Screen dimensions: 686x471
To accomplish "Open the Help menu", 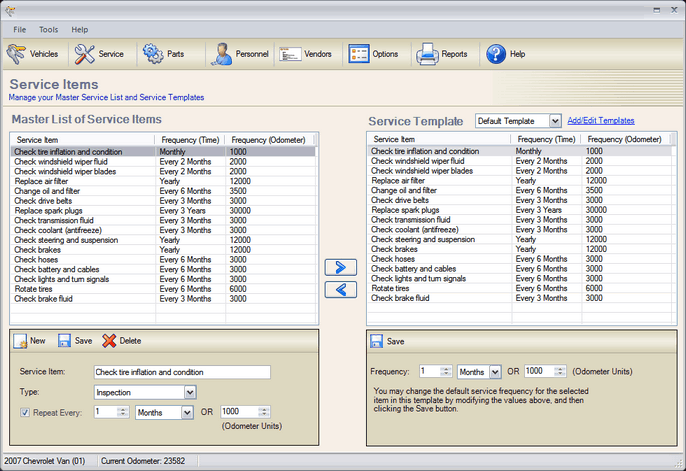I will [x=80, y=30].
